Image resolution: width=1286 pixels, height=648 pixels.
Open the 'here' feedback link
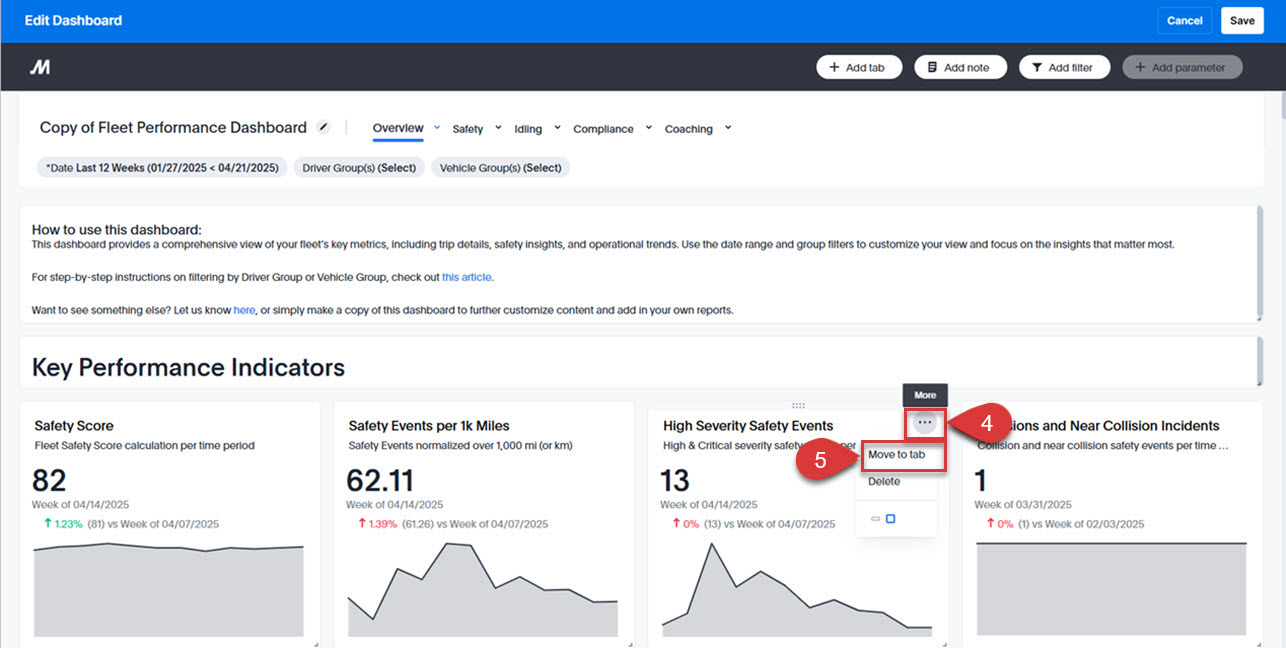pos(244,310)
